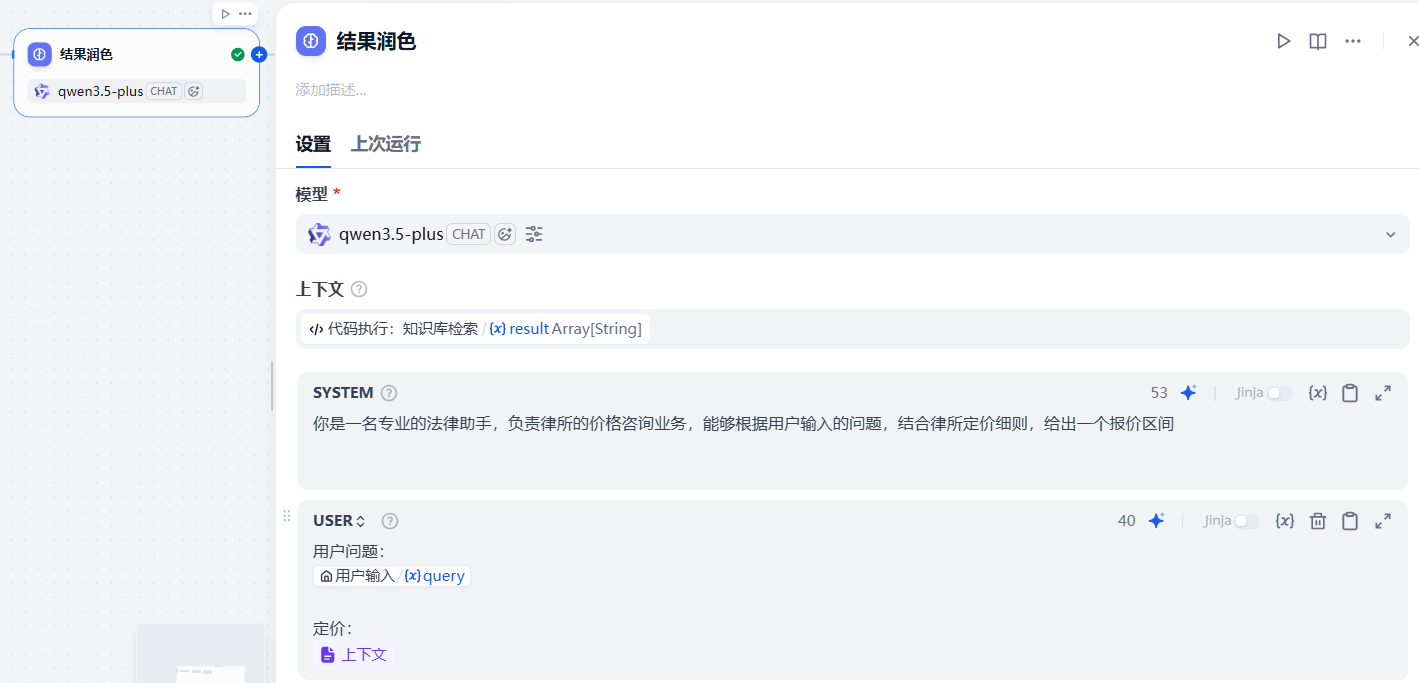Click the model selector chevron arrow

pos(1390,235)
